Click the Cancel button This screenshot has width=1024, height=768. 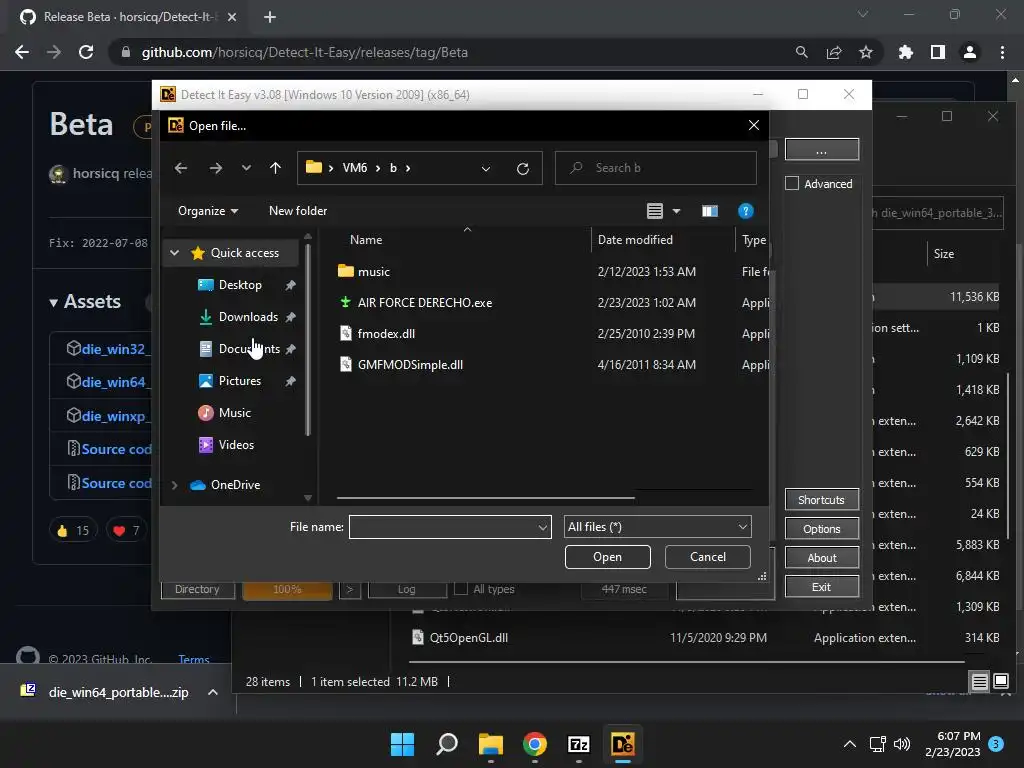tap(707, 557)
